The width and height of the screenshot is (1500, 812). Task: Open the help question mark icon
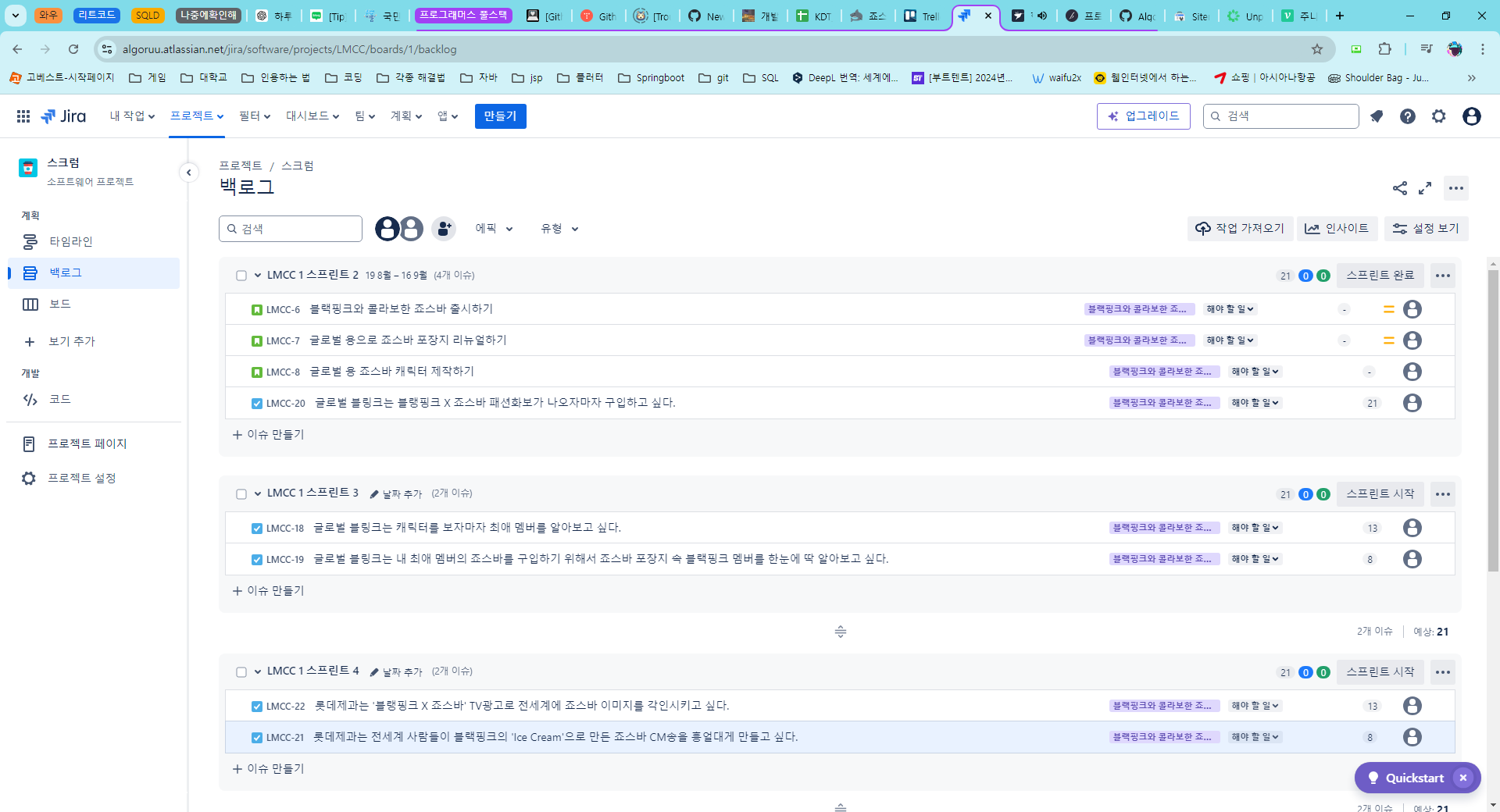[1408, 116]
